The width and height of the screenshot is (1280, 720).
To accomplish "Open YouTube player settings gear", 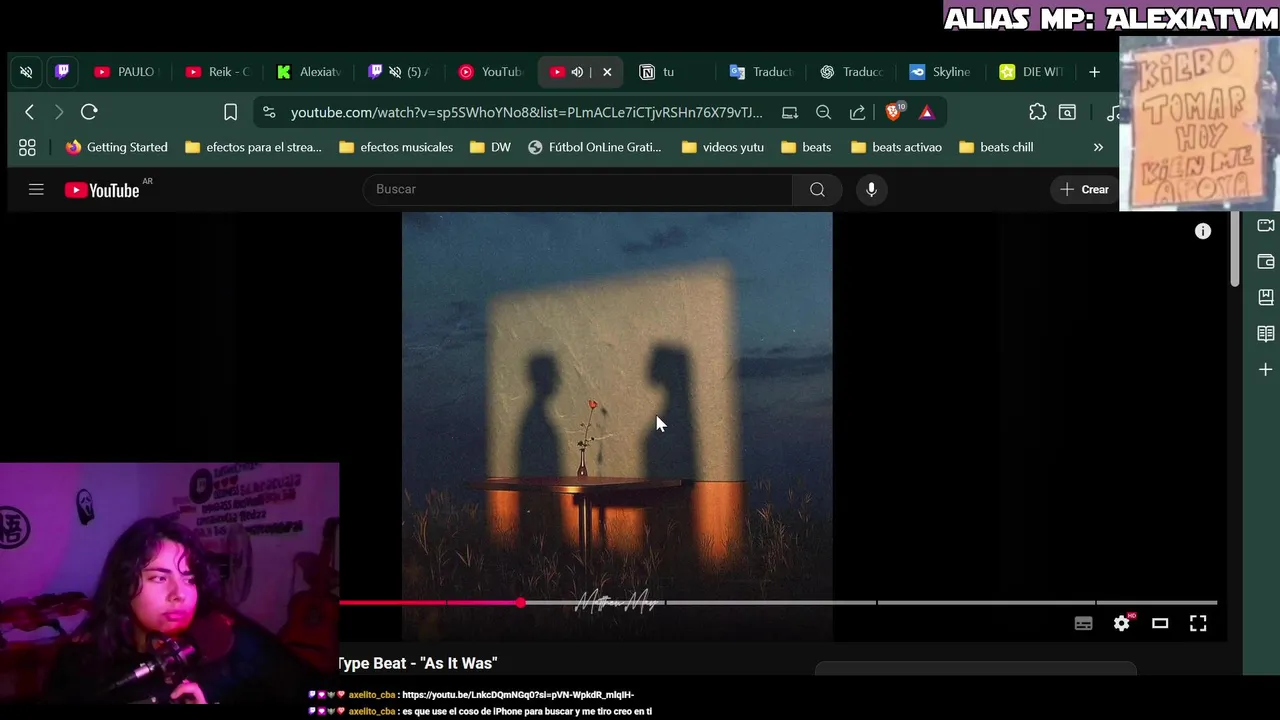I will point(1122,623).
